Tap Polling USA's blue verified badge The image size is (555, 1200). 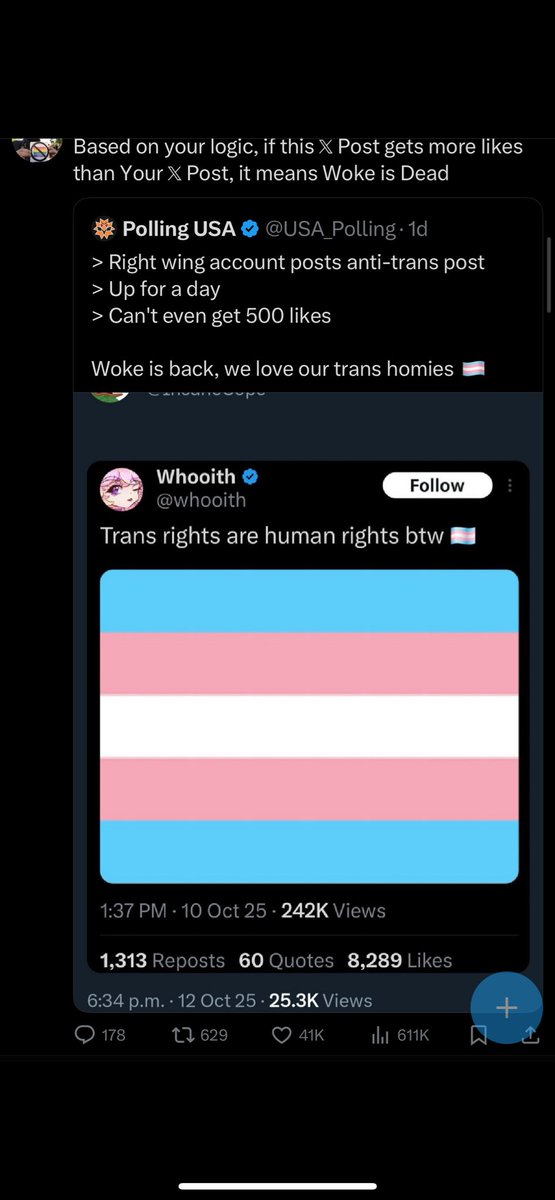(250, 229)
